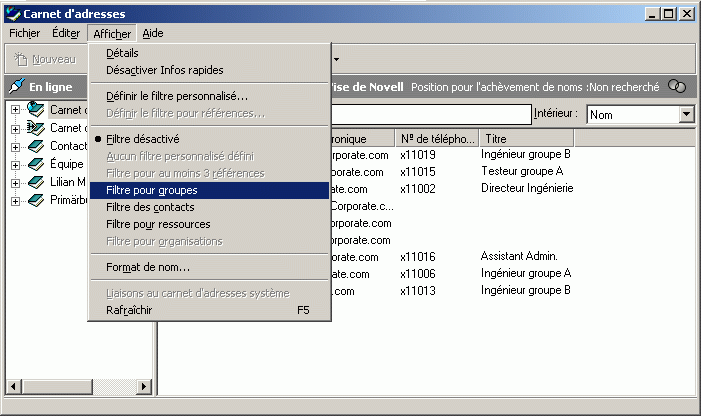Click the Équipe book icon
The image size is (701, 416).
tap(36, 164)
